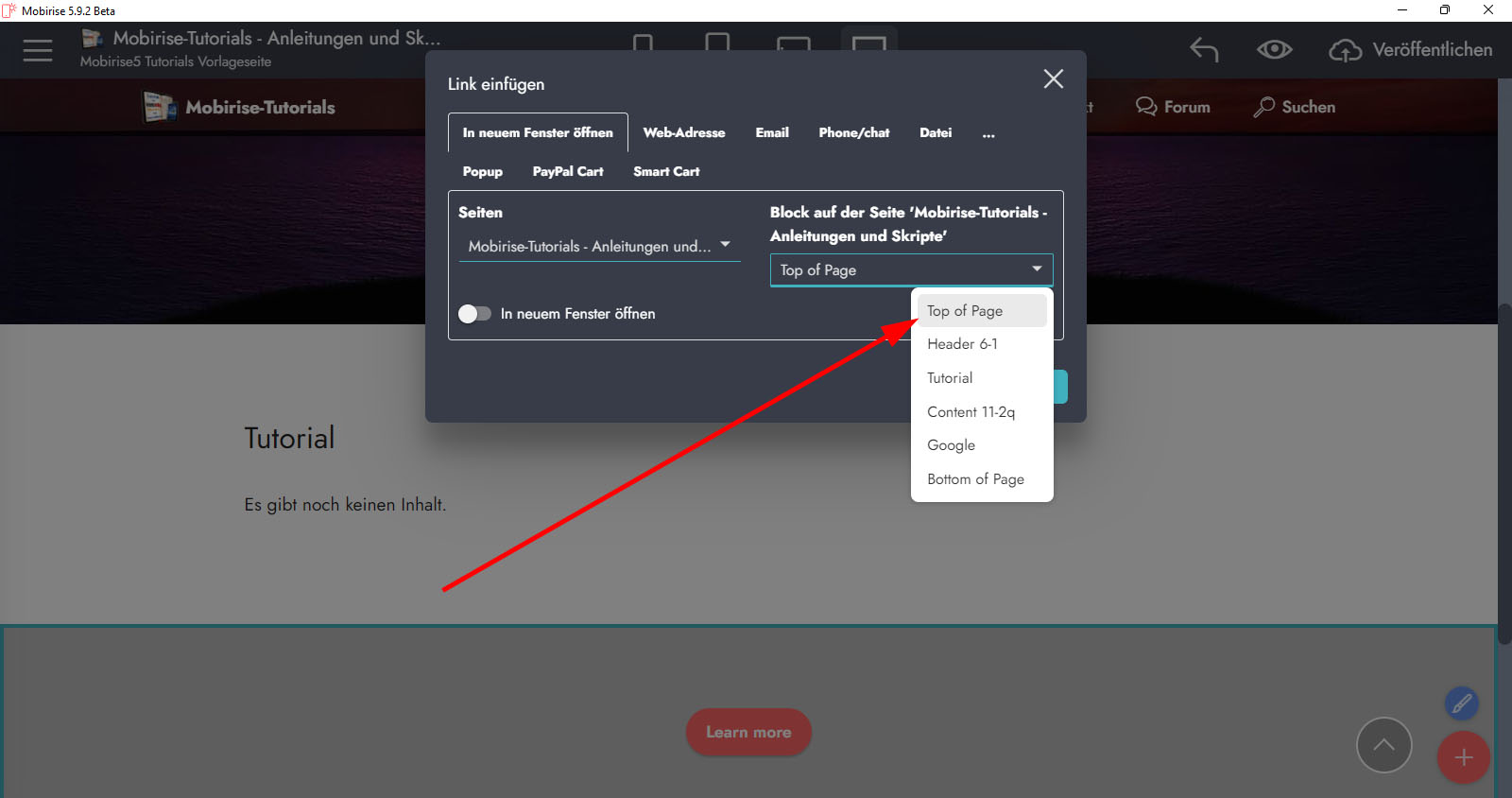Click the 'Es gibt noch keinen Inhalt.' text
Screen dimensions: 1512x798
click(x=346, y=505)
